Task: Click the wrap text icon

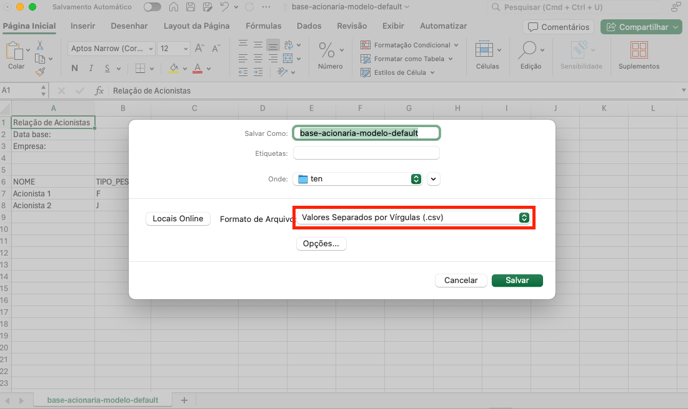Action: (x=289, y=45)
